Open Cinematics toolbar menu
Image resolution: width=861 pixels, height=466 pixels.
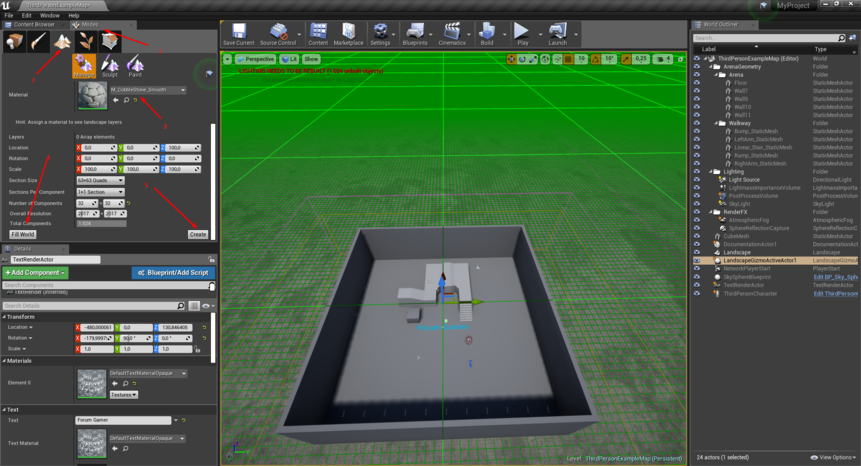pos(452,34)
